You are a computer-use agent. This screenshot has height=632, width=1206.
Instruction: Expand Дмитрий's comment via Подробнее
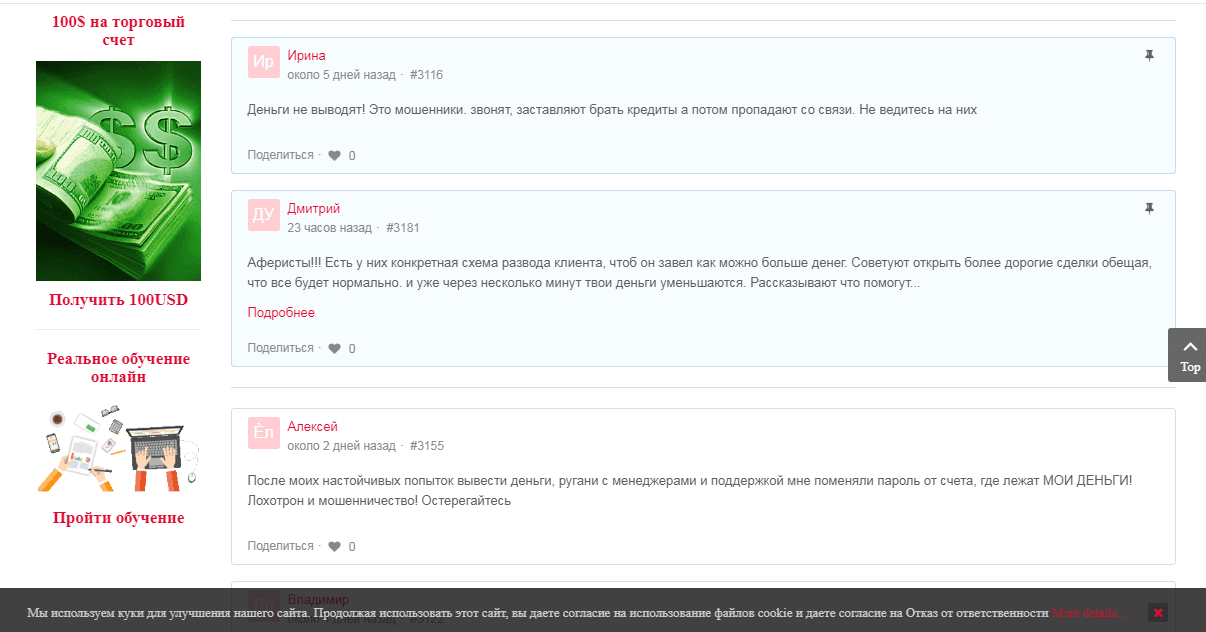pyautogui.click(x=281, y=313)
